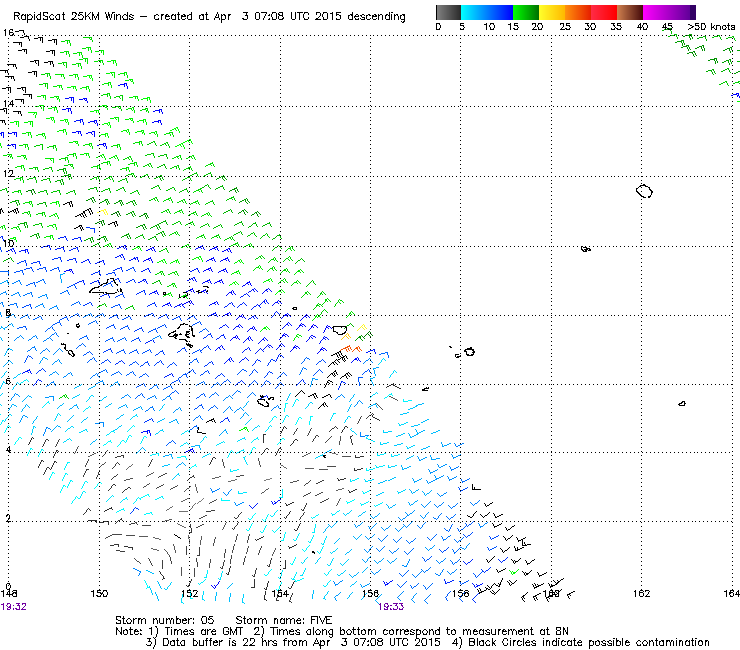Click the gray 0-5 knots legend swatch
This screenshot has width=740, height=650.
[448, 12]
